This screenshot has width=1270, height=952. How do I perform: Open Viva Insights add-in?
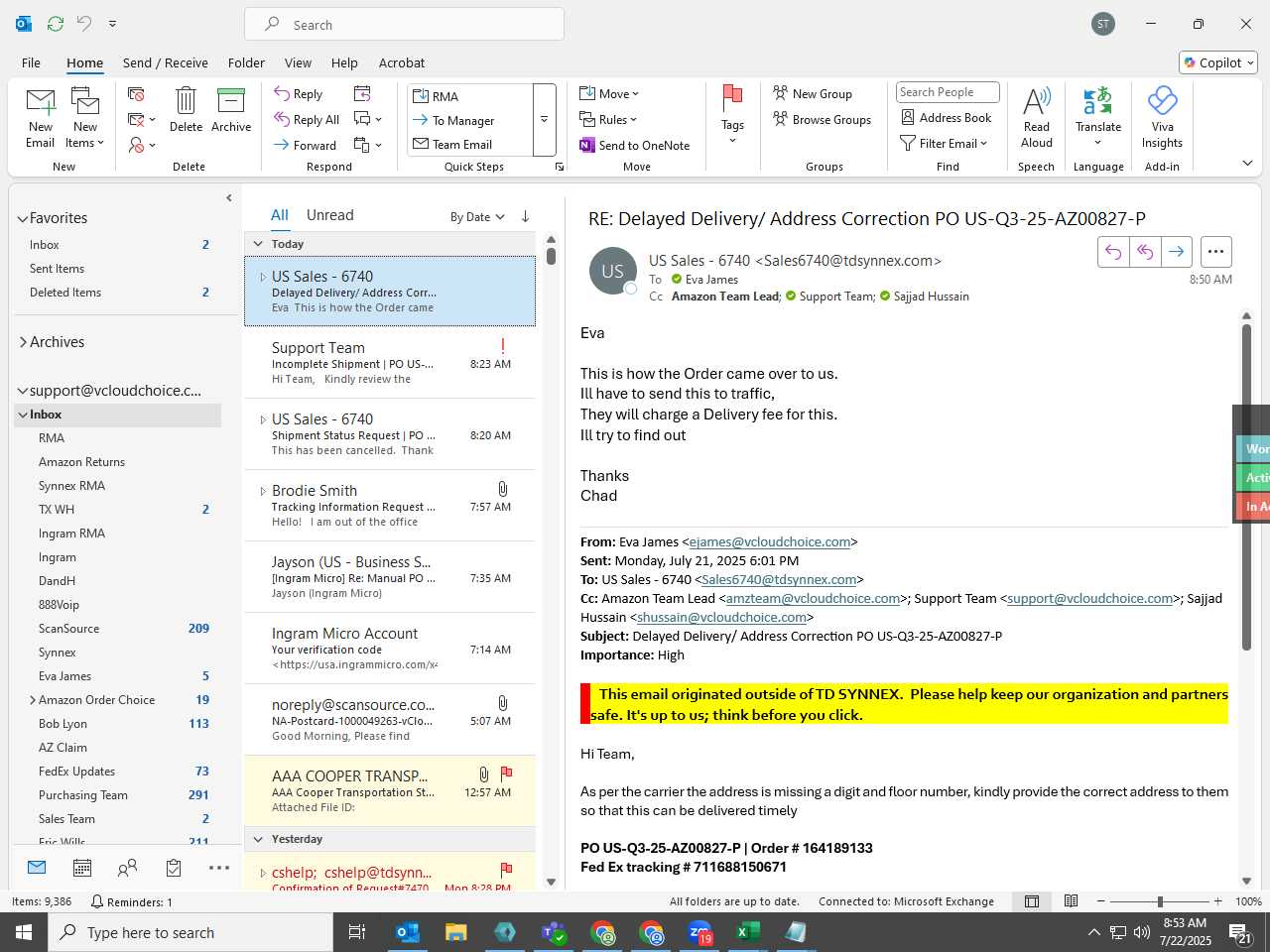(1162, 117)
